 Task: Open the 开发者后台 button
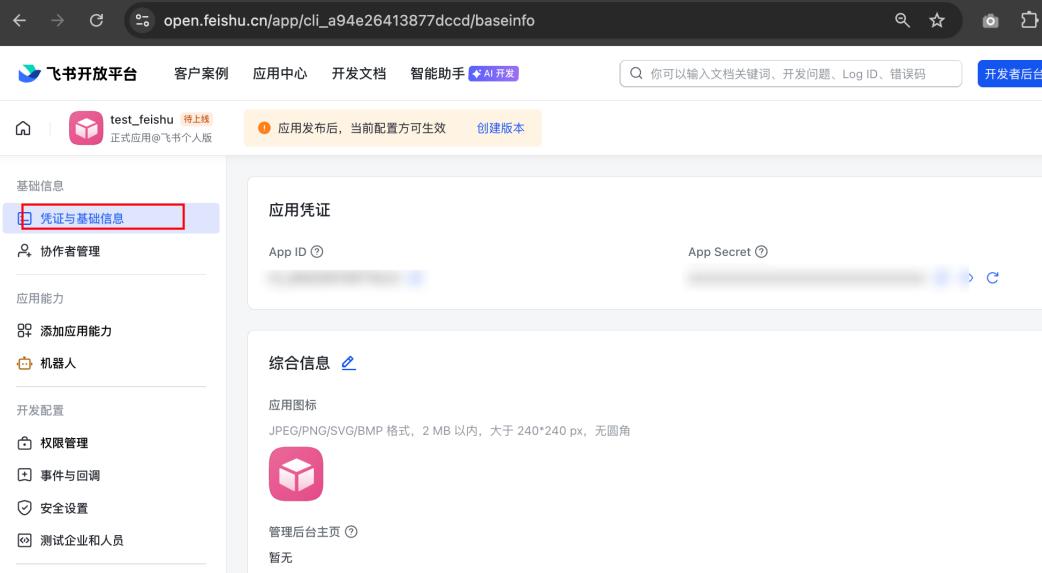[x=1010, y=74]
